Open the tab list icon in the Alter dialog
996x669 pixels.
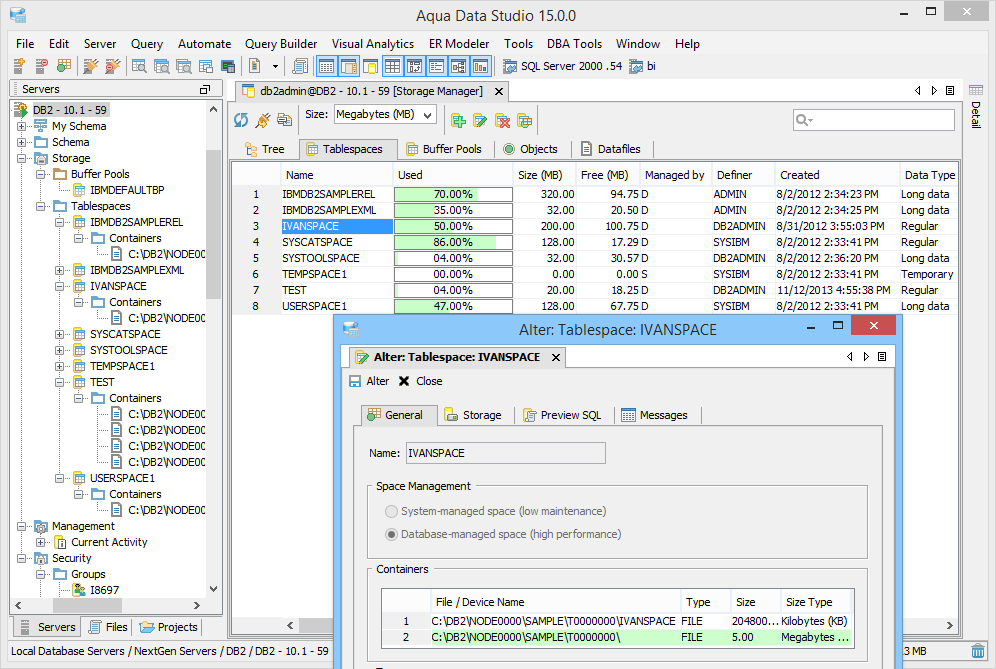click(882, 356)
